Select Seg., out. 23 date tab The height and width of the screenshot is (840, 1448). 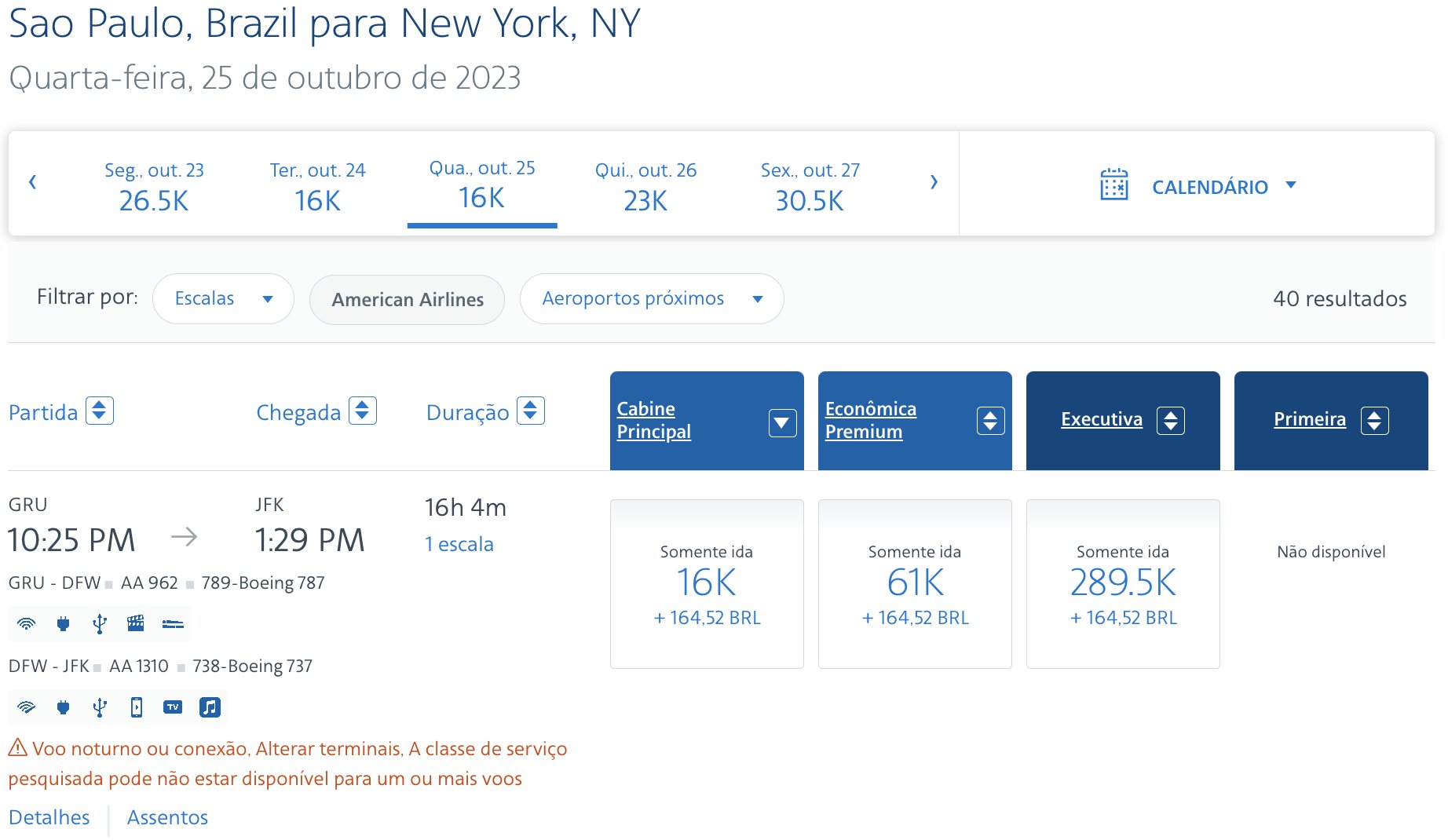[154, 187]
